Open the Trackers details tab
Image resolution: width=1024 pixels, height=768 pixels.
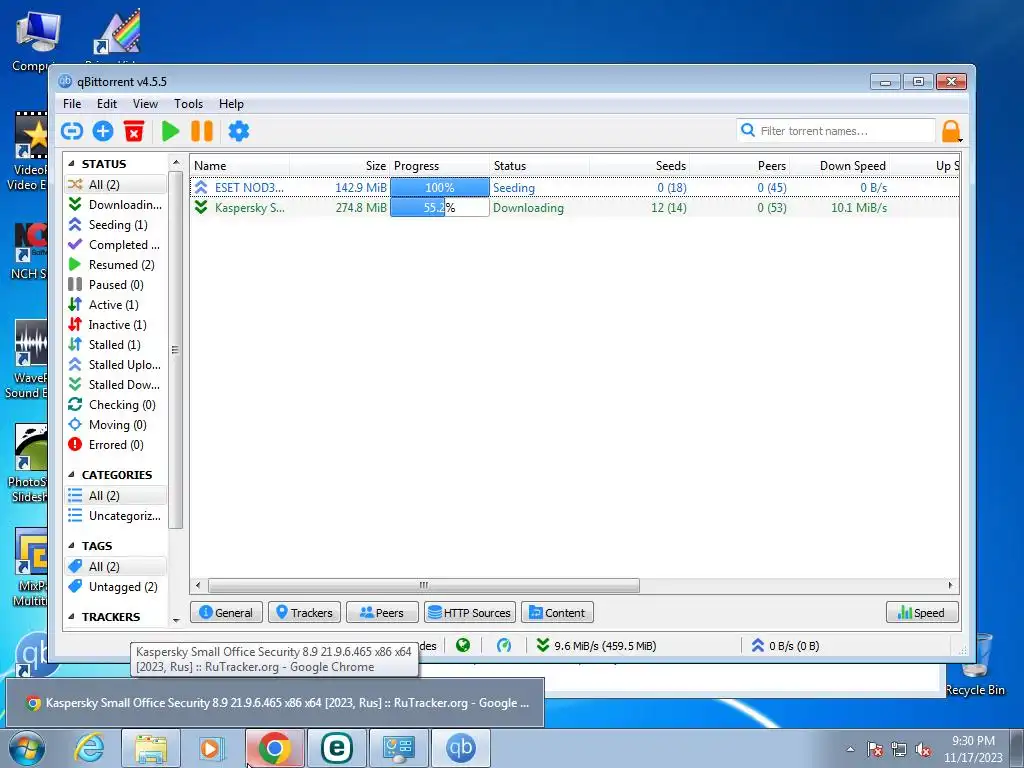304,613
